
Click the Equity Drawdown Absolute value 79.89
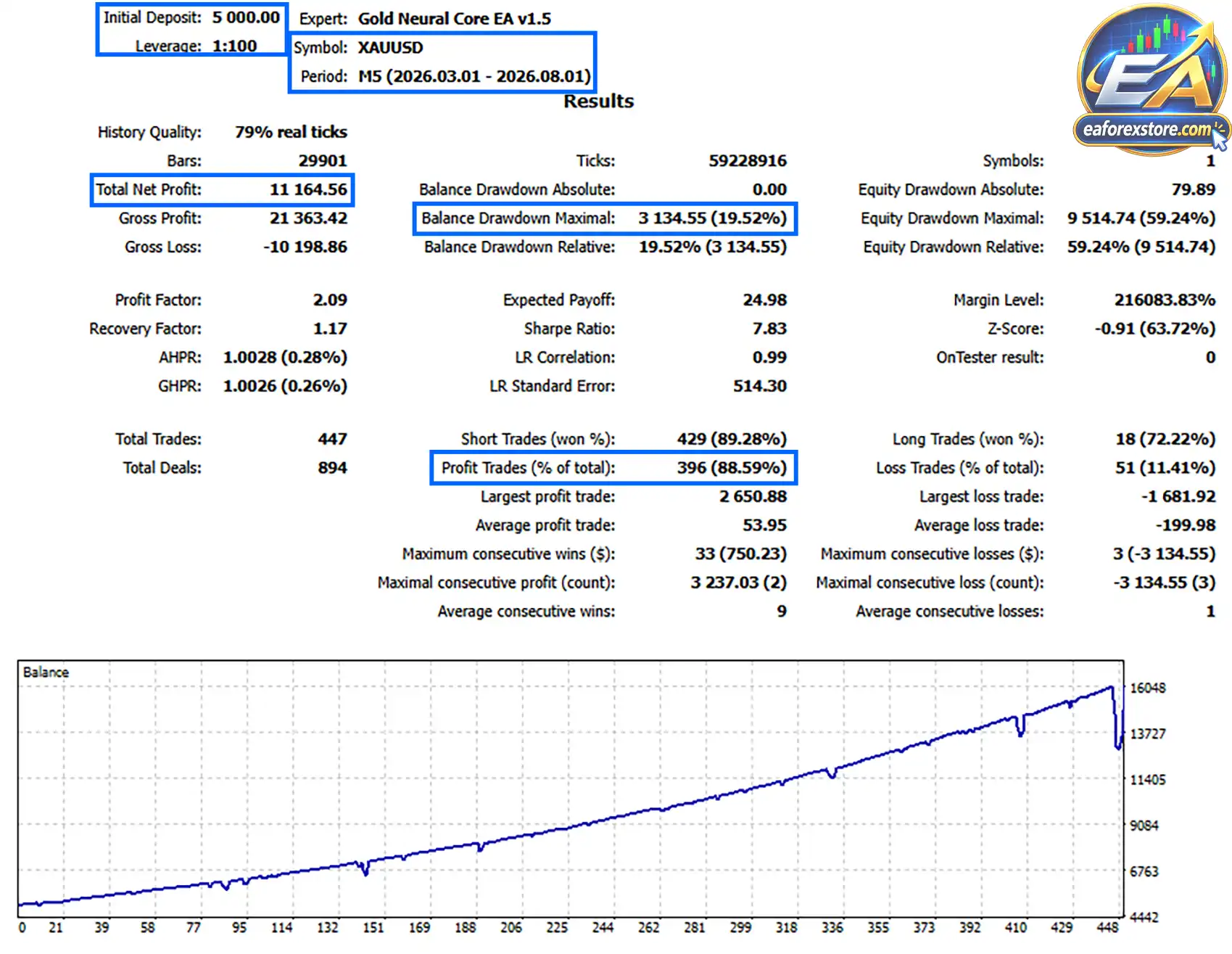pyautogui.click(x=1194, y=189)
